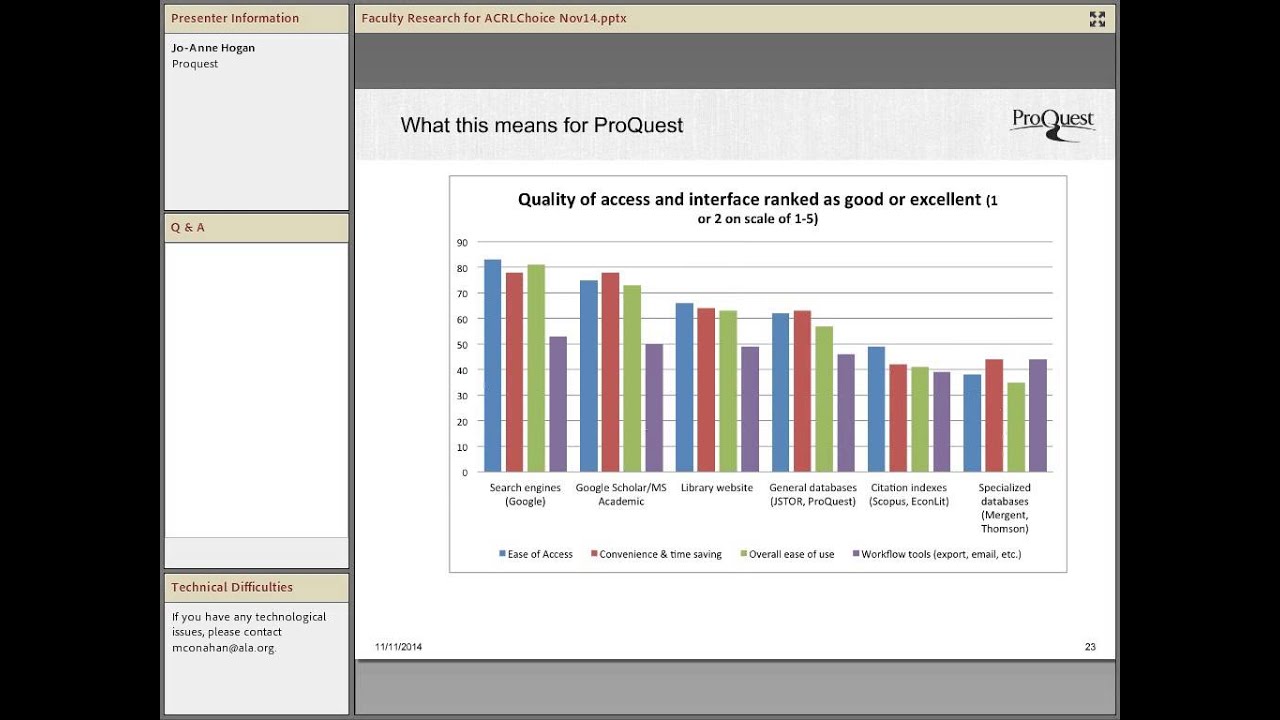
Task: Toggle full screen for the presentation panel
Action: (x=1097, y=18)
